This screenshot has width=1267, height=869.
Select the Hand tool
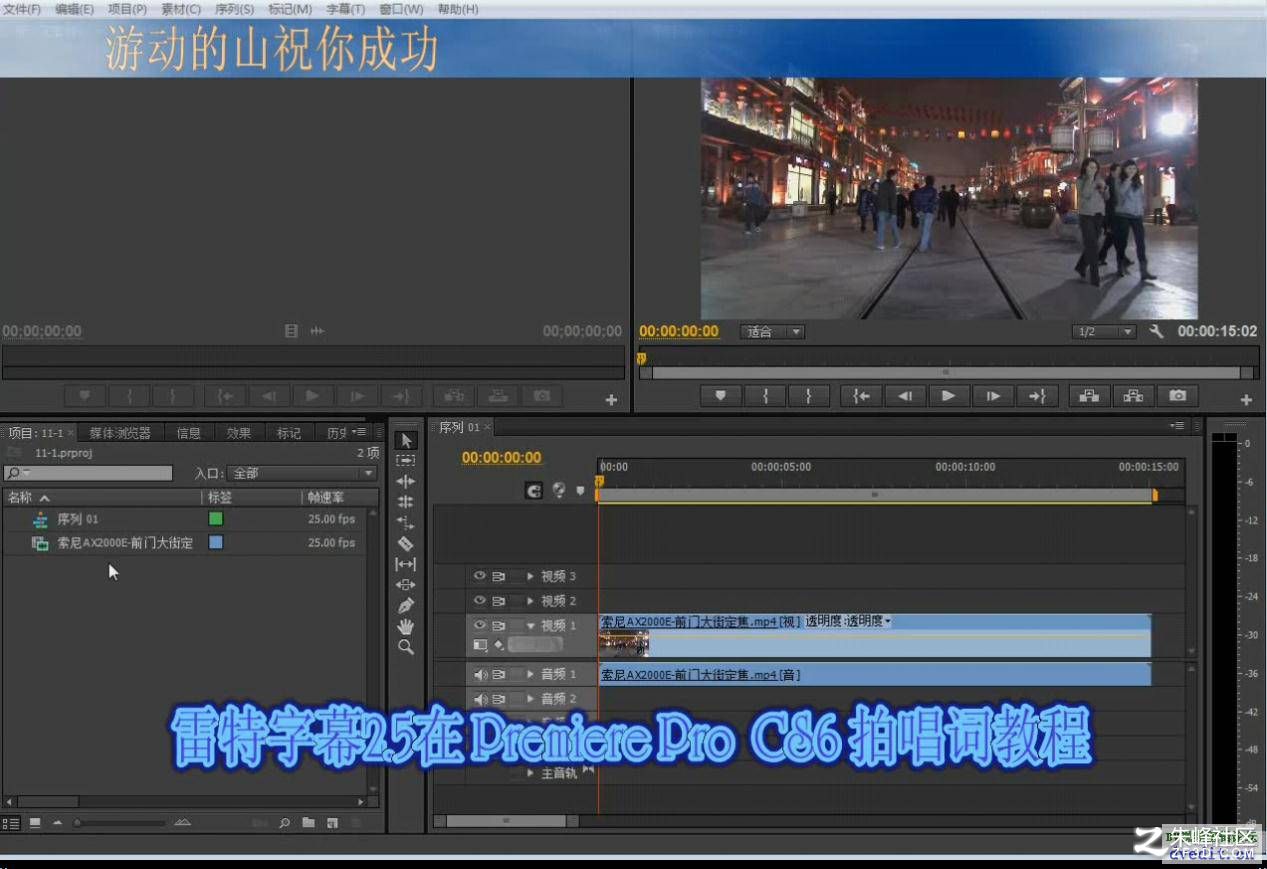pos(406,626)
